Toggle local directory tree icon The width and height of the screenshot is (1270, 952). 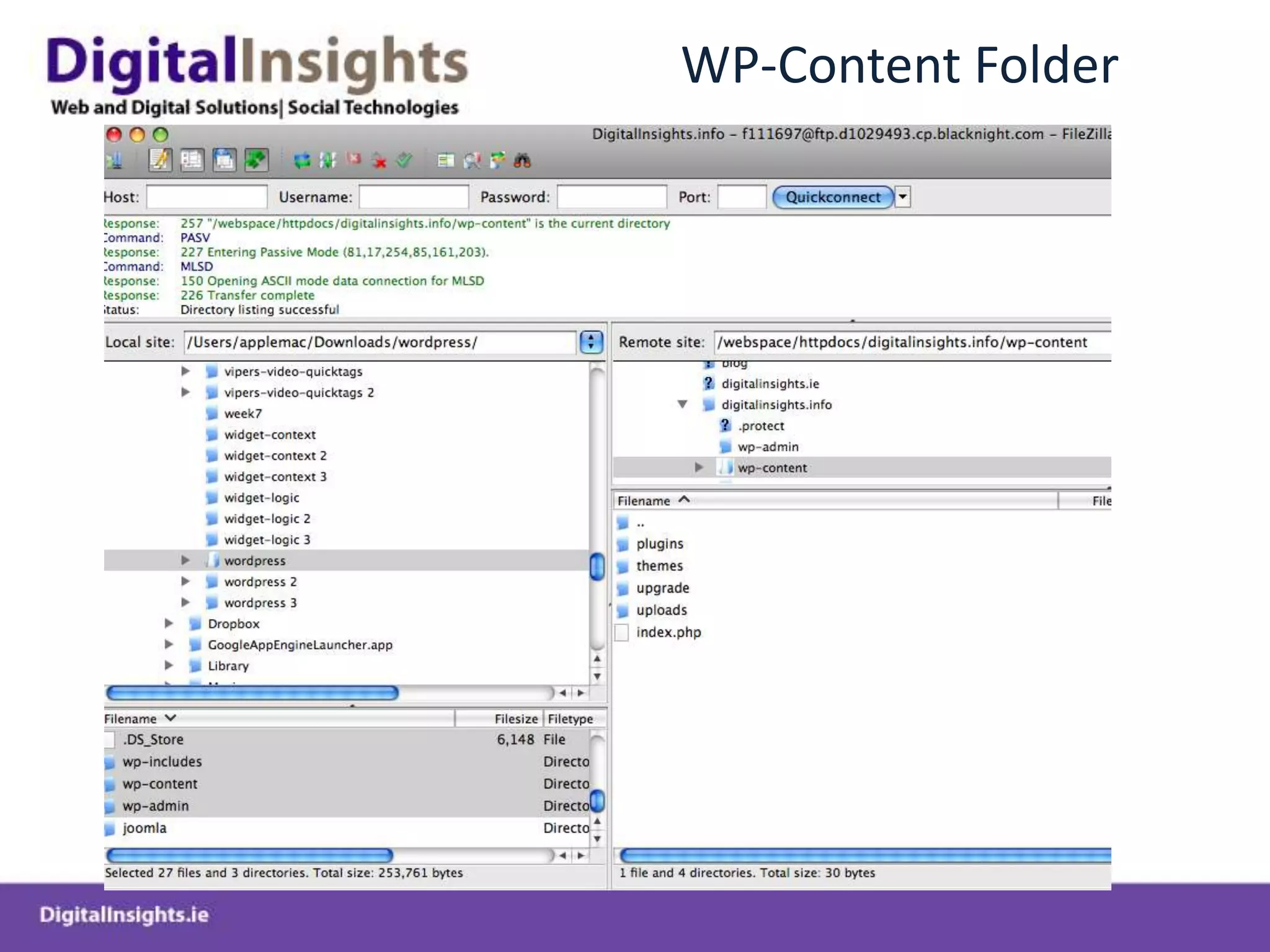tap(192, 161)
